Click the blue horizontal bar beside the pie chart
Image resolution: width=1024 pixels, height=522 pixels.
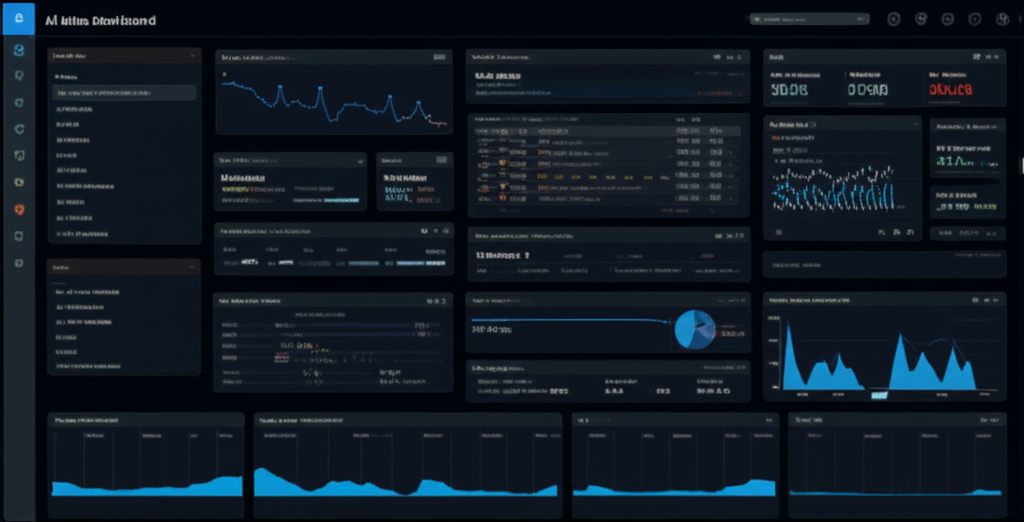570,321
